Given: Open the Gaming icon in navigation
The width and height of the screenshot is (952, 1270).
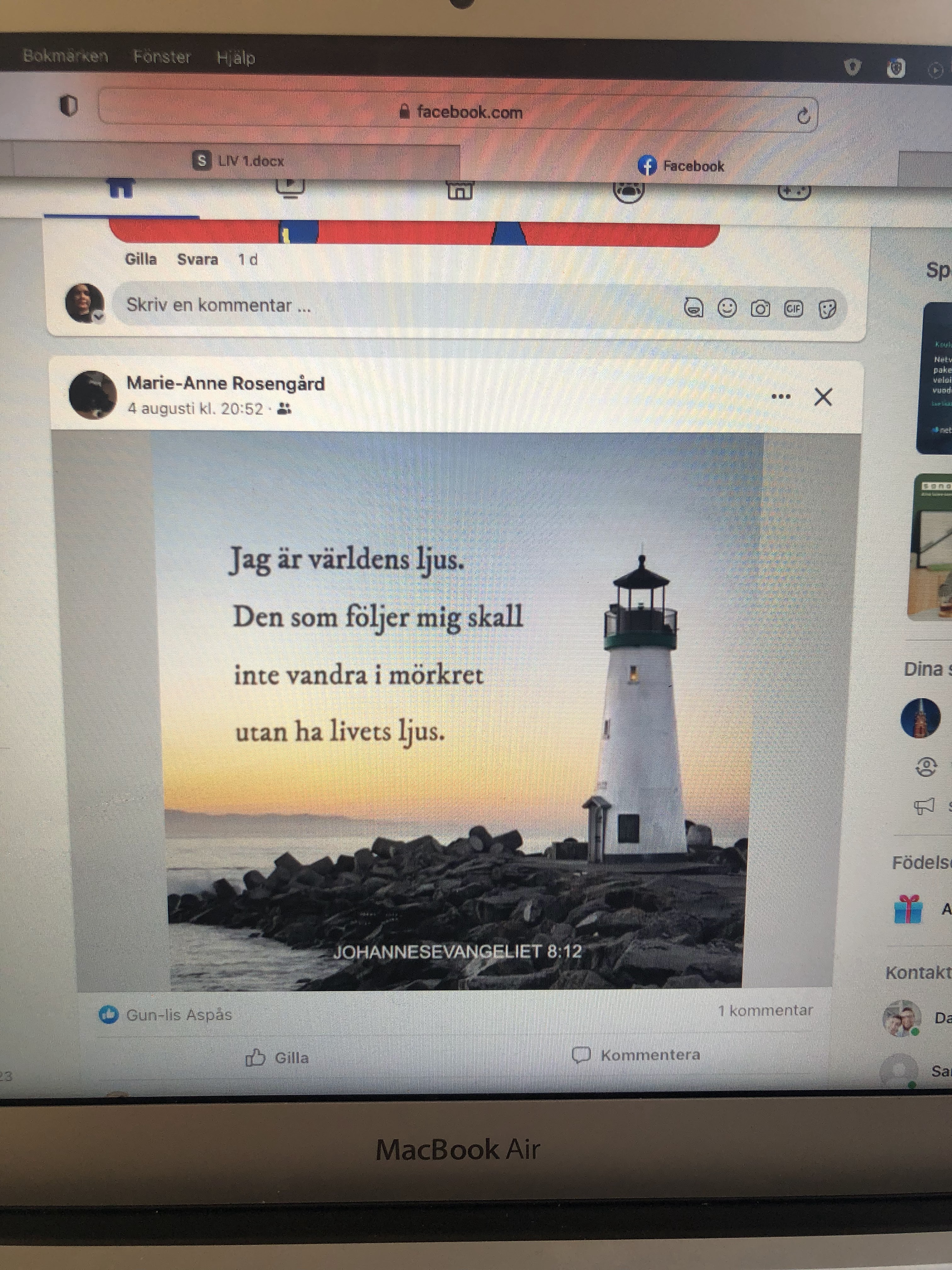Looking at the screenshot, I should pos(794,192).
